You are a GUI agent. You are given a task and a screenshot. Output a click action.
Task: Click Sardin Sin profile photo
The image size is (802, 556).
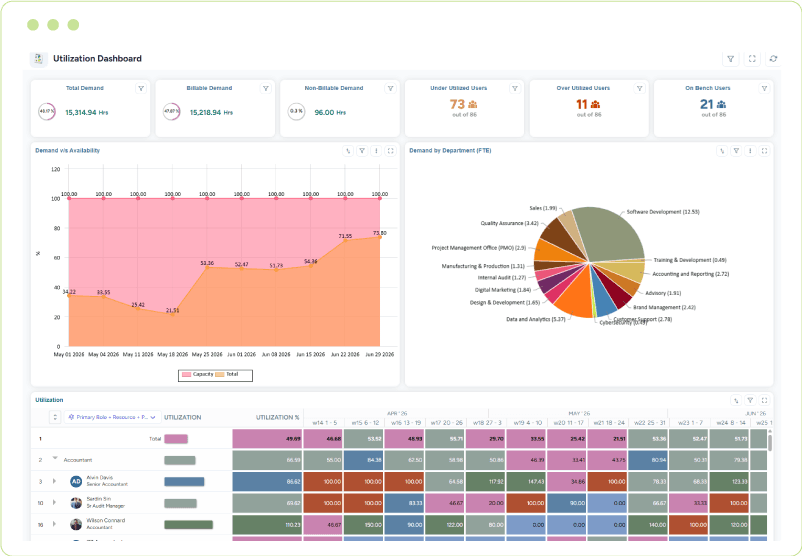click(x=76, y=503)
